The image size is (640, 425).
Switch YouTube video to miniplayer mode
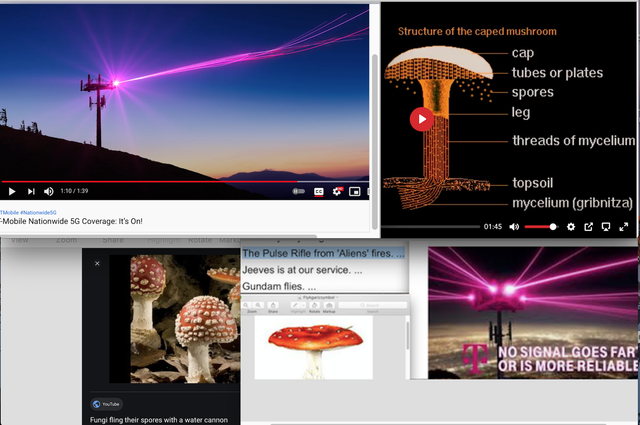tap(355, 191)
